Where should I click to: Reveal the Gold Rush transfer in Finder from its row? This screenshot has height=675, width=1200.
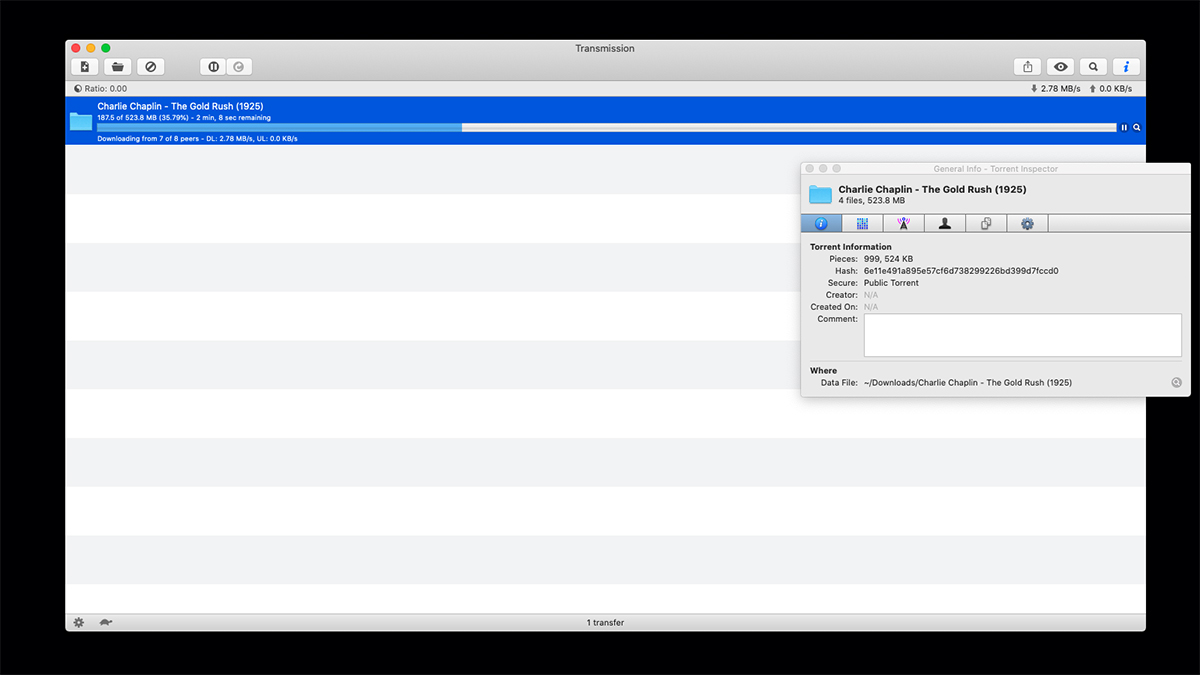click(1137, 128)
